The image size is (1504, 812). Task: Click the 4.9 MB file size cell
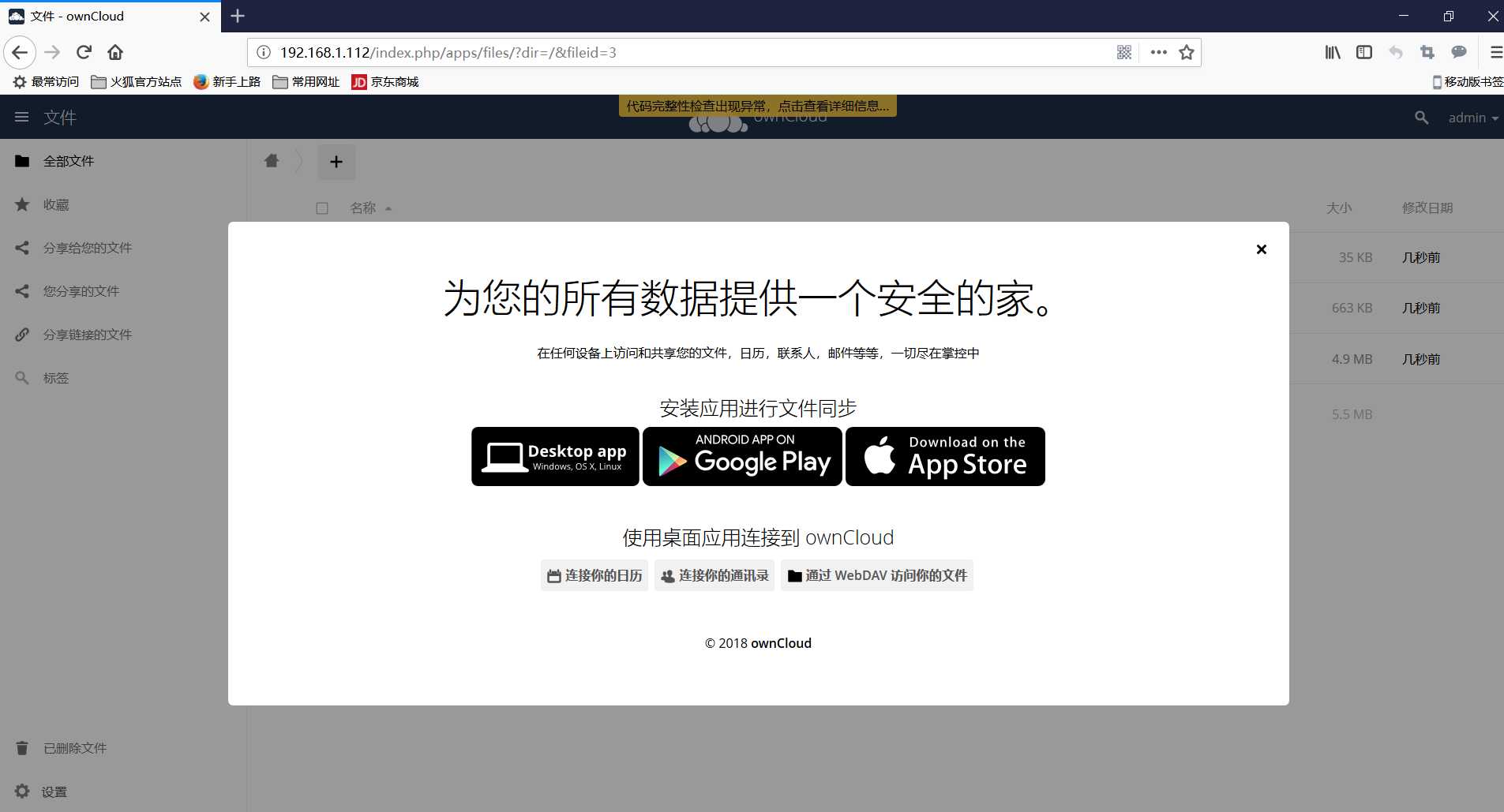click(1352, 359)
